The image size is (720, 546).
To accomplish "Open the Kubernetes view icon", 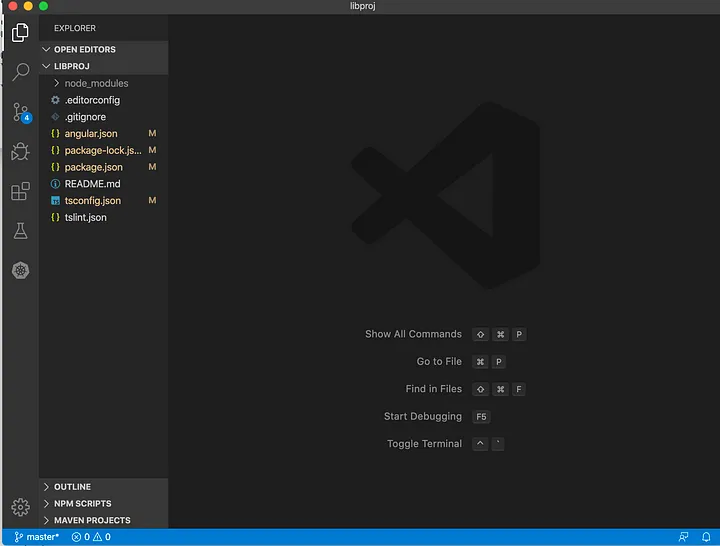I will tap(20, 271).
